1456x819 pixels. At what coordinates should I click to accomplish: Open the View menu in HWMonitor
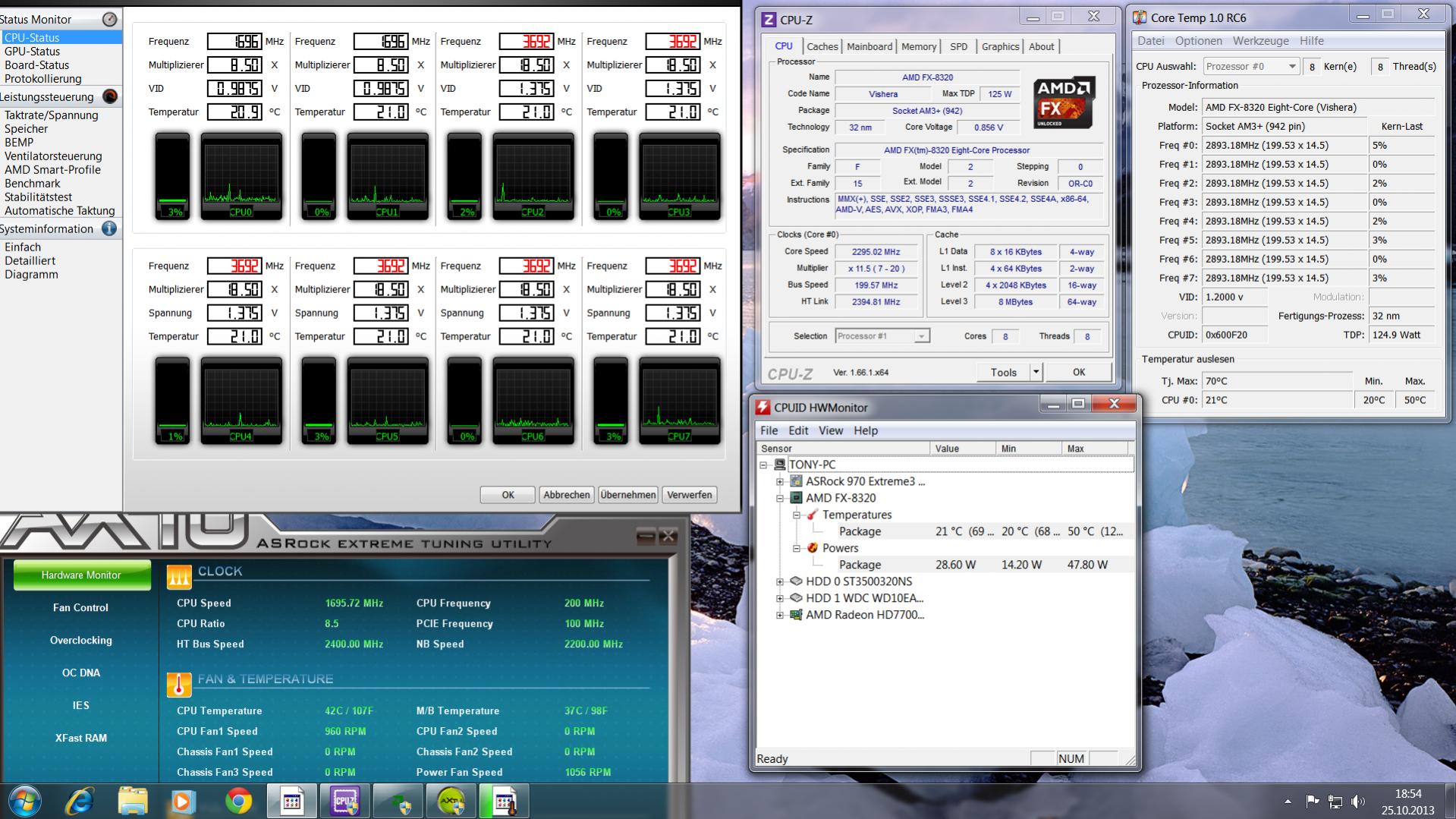(x=831, y=430)
